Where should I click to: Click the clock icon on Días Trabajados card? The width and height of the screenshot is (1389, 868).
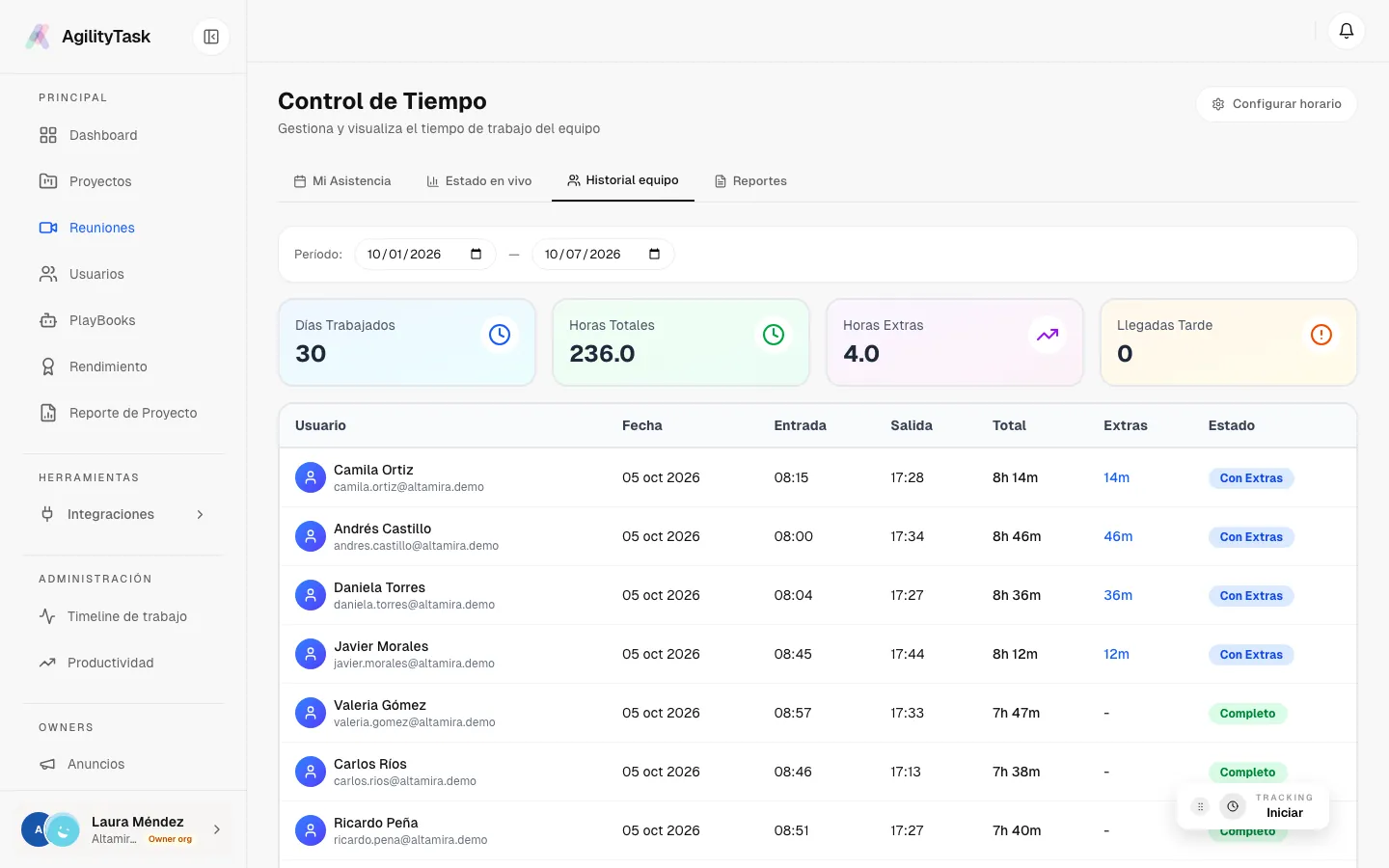pyautogui.click(x=500, y=335)
